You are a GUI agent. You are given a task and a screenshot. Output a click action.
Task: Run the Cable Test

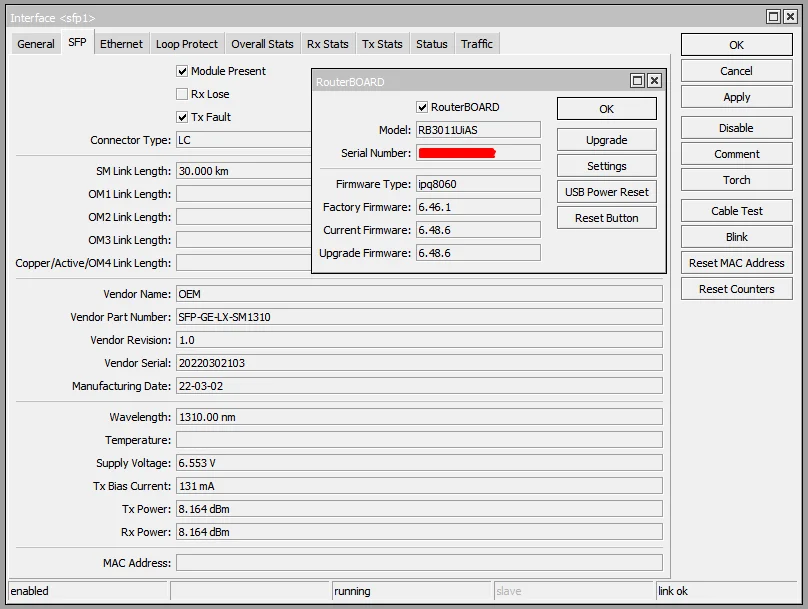(x=736, y=211)
